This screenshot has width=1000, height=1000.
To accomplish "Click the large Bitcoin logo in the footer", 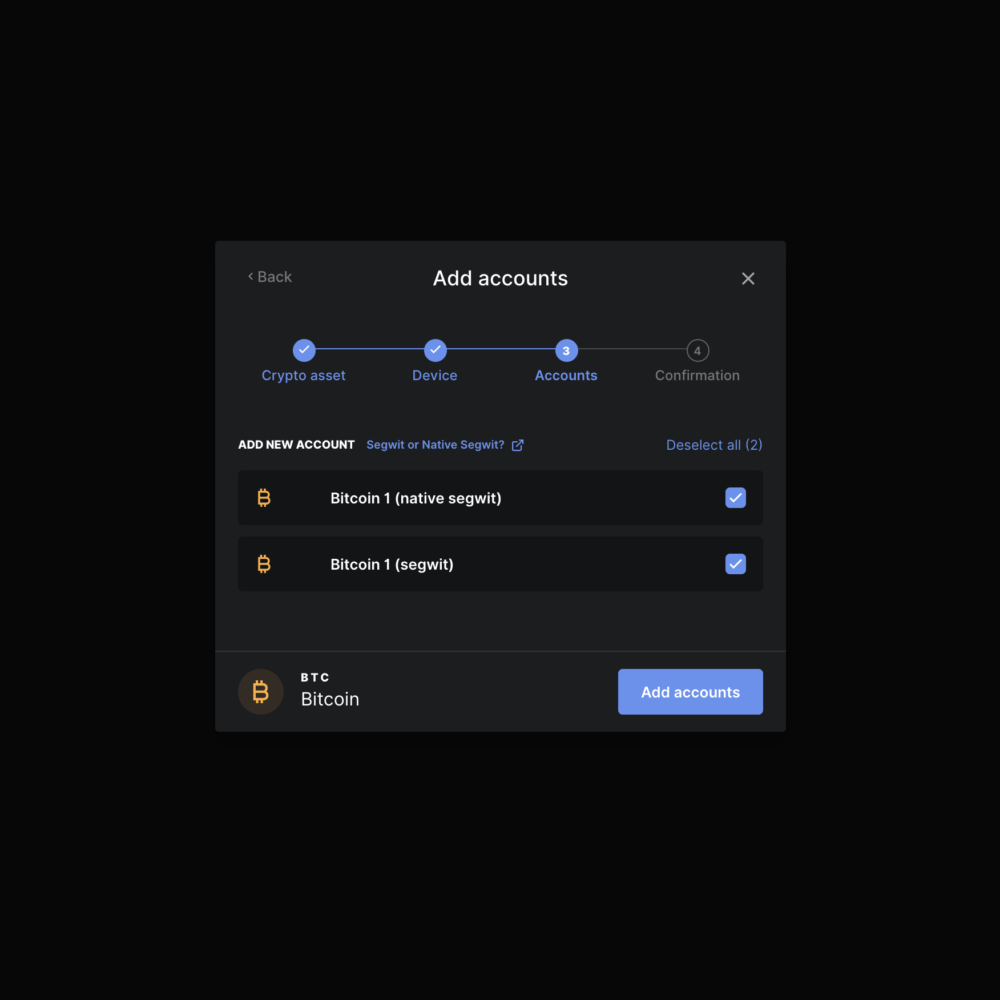I will (x=261, y=692).
